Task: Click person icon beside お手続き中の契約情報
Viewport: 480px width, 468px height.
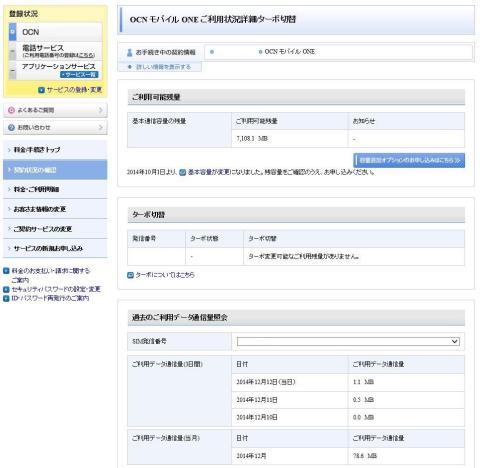Action: coord(130,52)
